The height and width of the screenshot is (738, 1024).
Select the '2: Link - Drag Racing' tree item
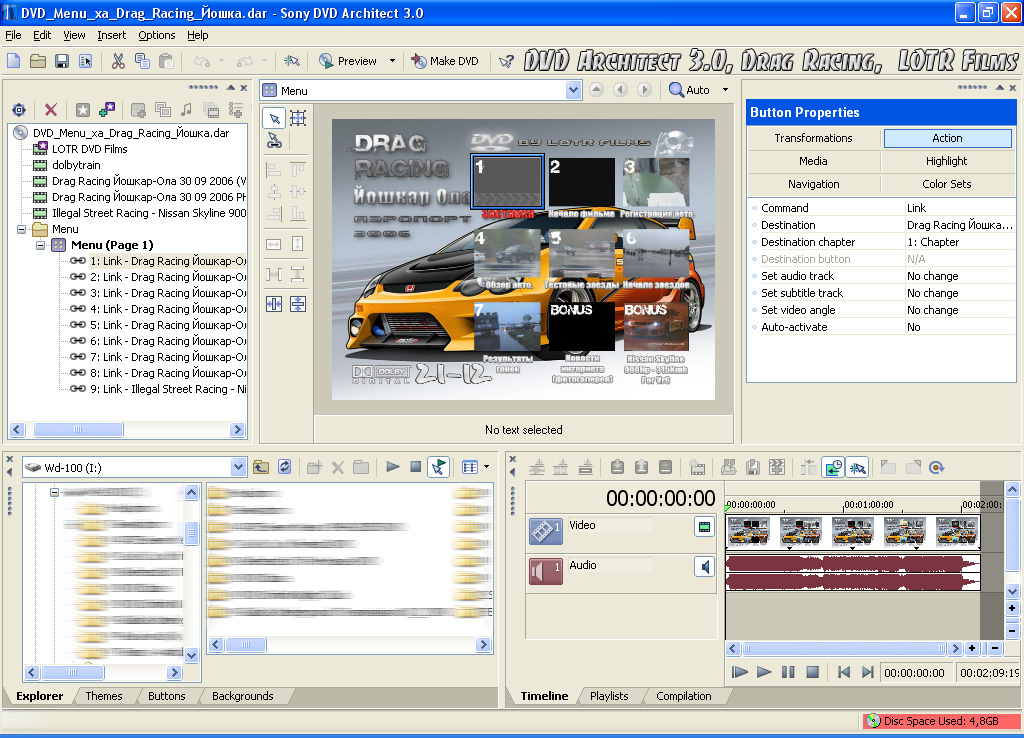(168, 277)
